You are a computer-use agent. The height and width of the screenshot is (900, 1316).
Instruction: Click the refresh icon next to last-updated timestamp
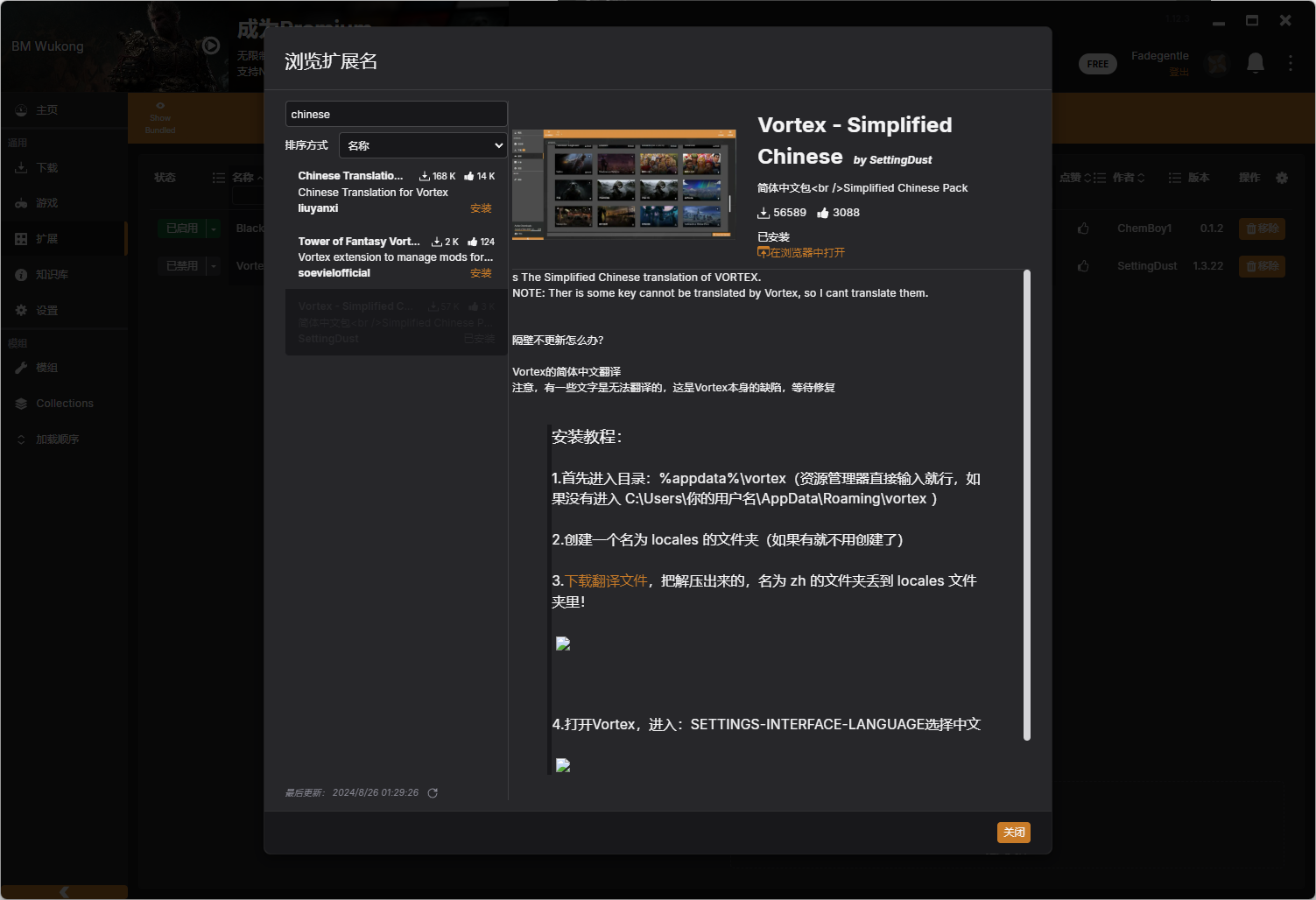(433, 793)
